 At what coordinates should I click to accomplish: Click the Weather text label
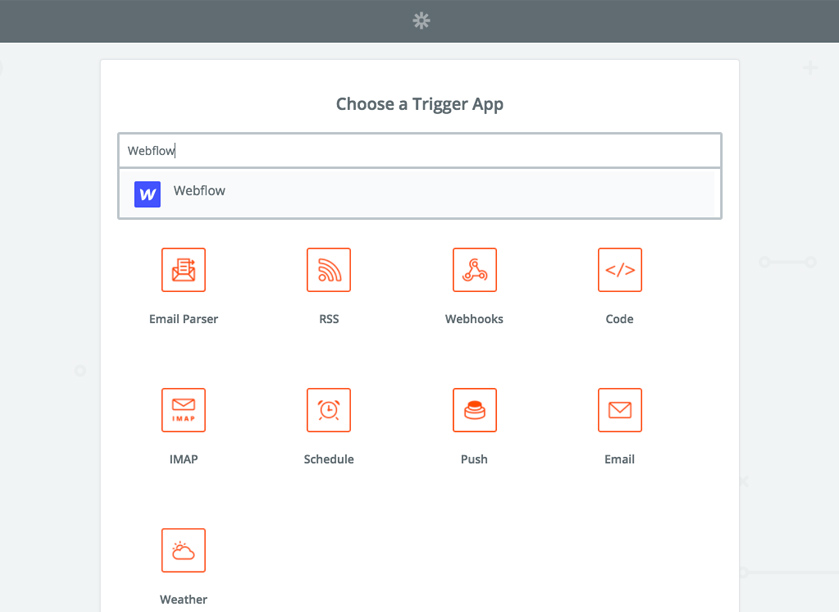[x=184, y=599]
